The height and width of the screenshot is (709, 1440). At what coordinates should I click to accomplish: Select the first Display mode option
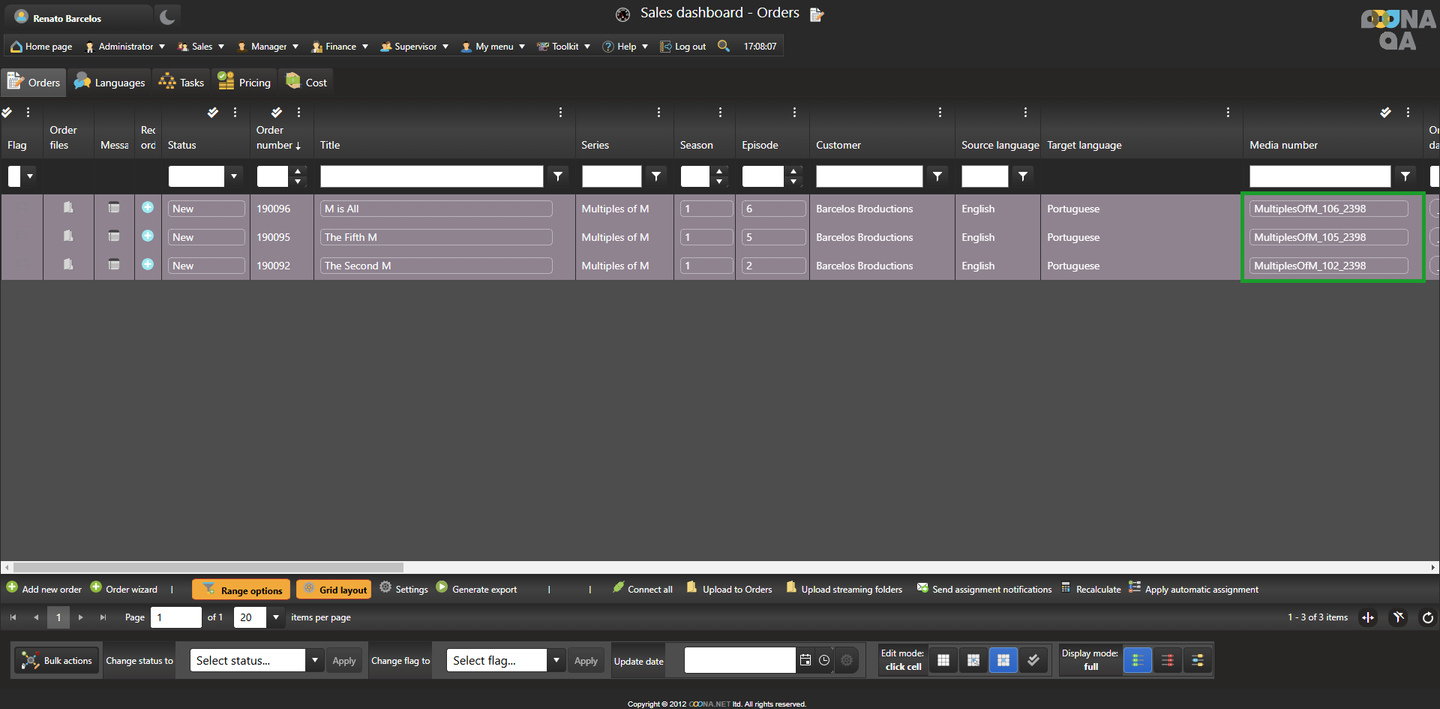(x=1137, y=661)
